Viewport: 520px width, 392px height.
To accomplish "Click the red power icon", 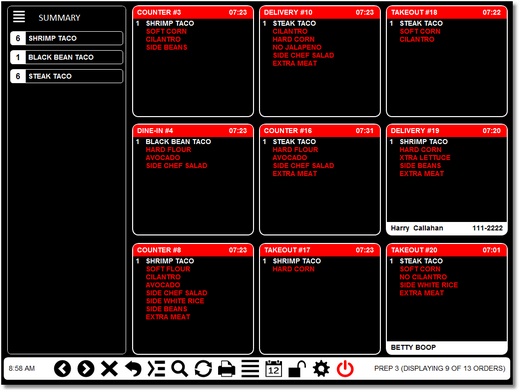I will pyautogui.click(x=345, y=369).
